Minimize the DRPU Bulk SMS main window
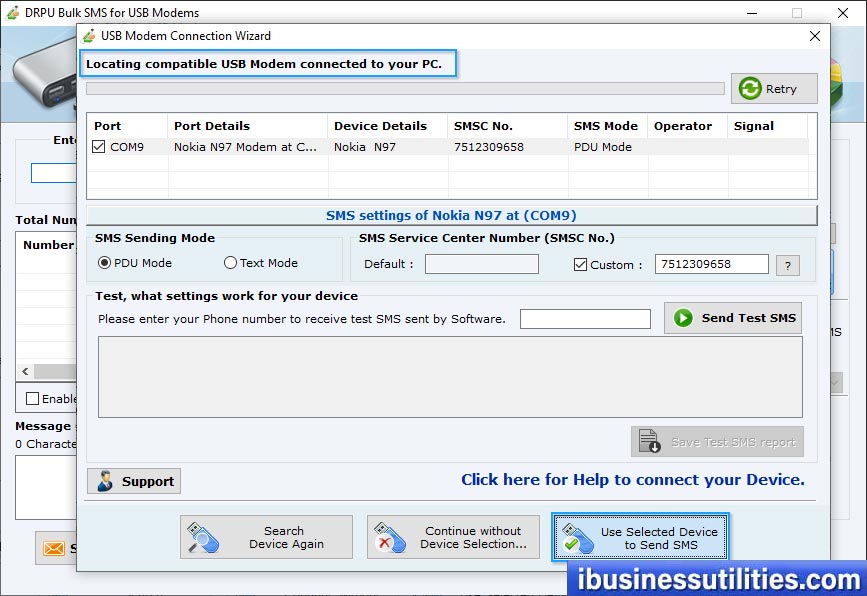 (x=751, y=13)
